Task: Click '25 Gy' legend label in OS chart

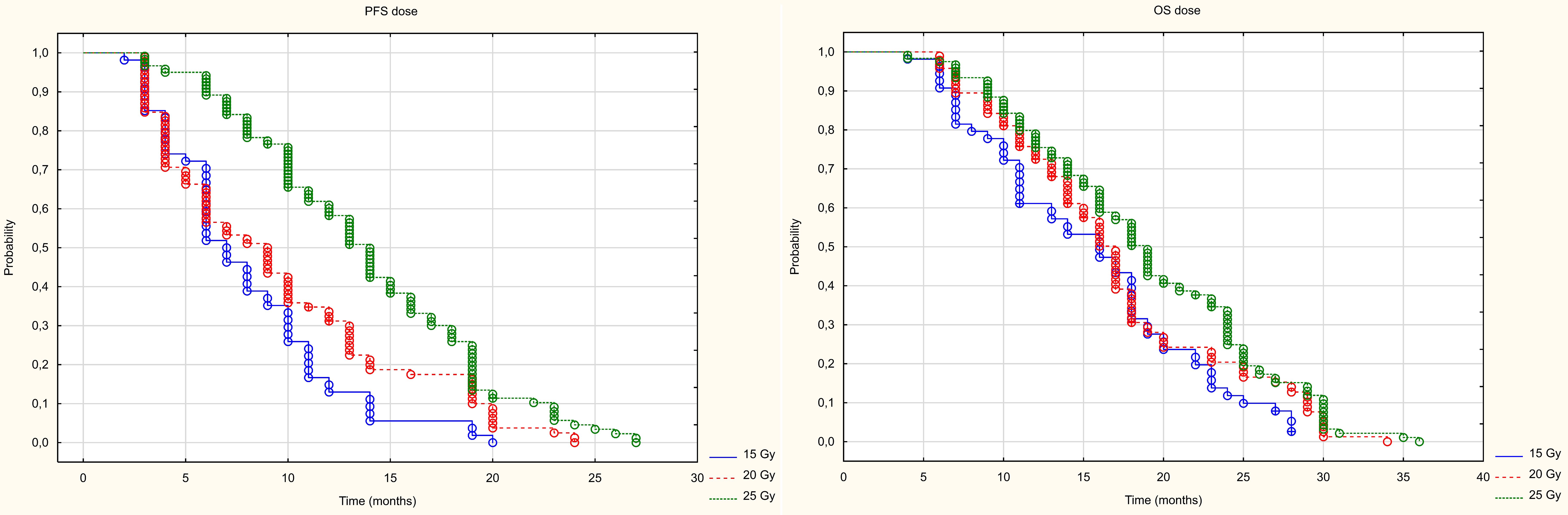Action: (1545, 495)
